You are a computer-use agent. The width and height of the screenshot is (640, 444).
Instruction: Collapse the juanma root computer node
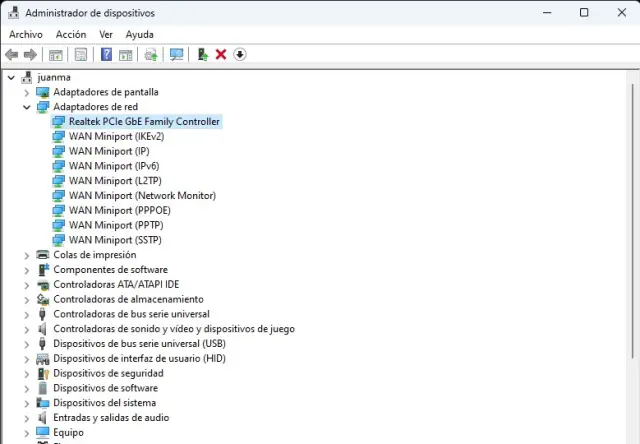[11, 77]
